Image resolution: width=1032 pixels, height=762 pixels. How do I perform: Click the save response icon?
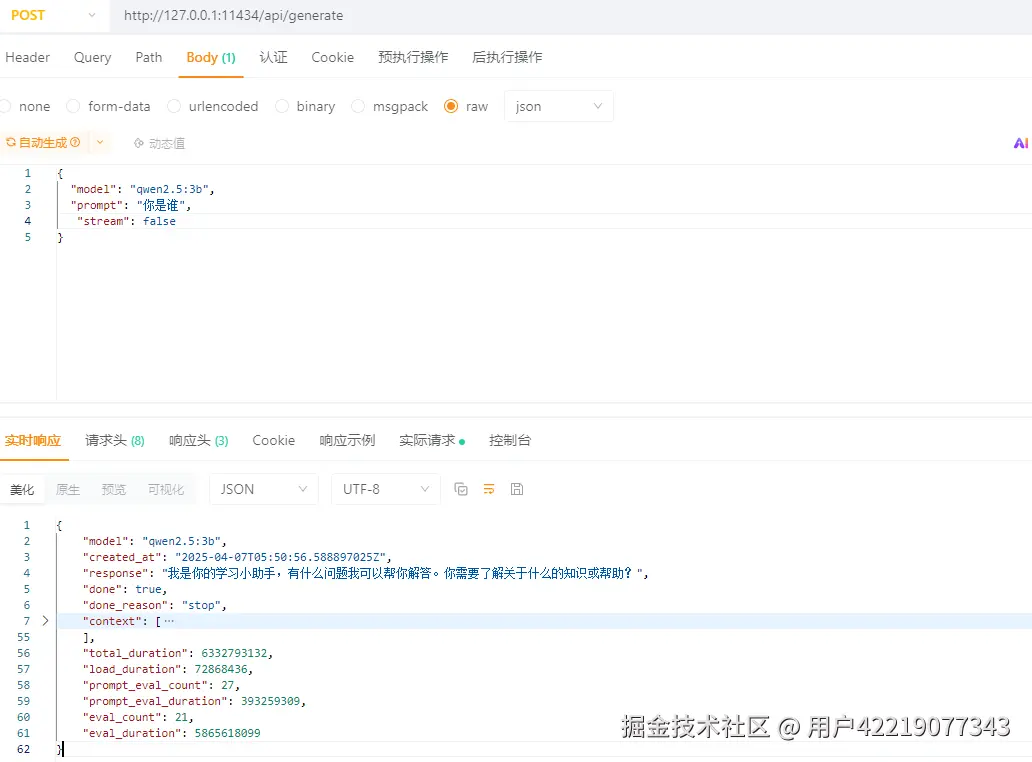[x=517, y=489]
